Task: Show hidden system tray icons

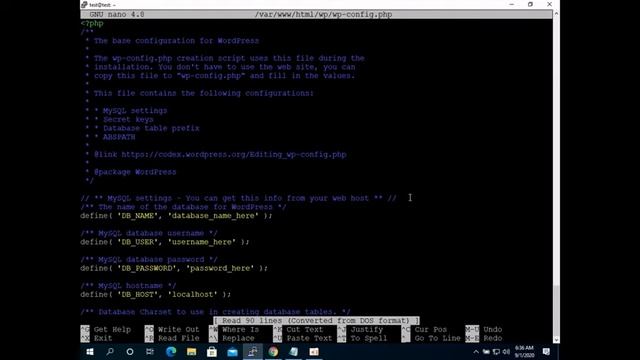Action: [476, 351]
